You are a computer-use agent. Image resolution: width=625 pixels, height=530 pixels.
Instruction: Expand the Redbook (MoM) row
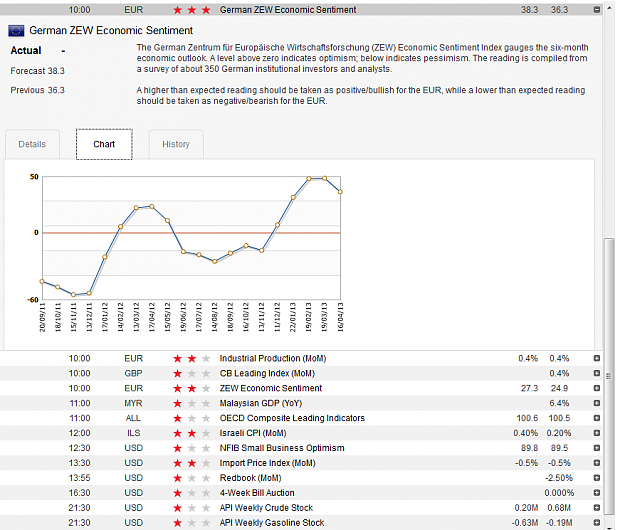tap(597, 478)
